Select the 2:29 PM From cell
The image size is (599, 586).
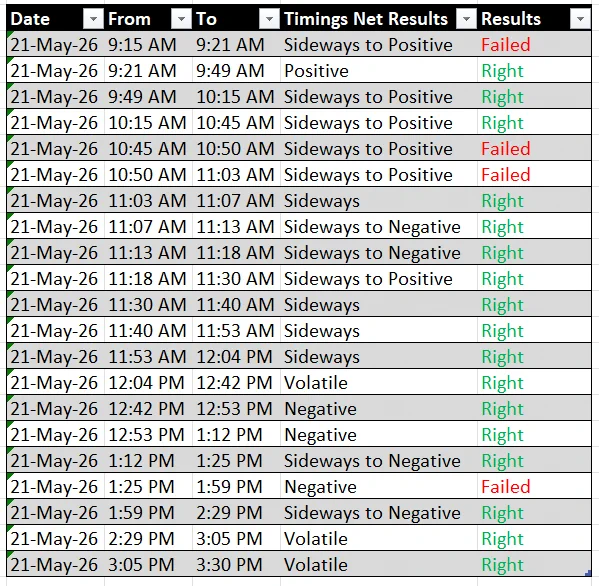coord(148,538)
